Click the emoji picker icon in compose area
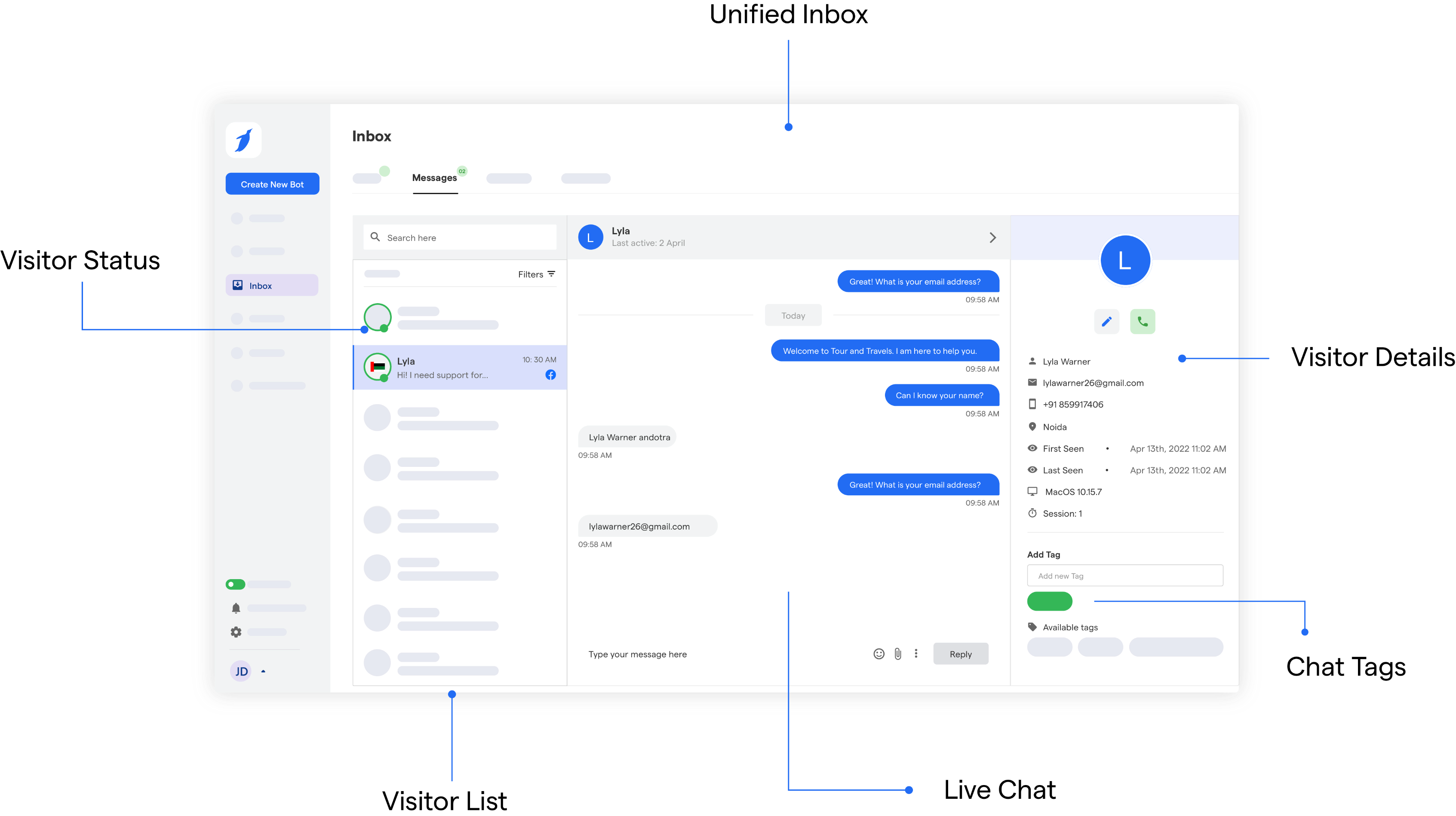Viewport: 1456px width, 816px height. [x=879, y=654]
